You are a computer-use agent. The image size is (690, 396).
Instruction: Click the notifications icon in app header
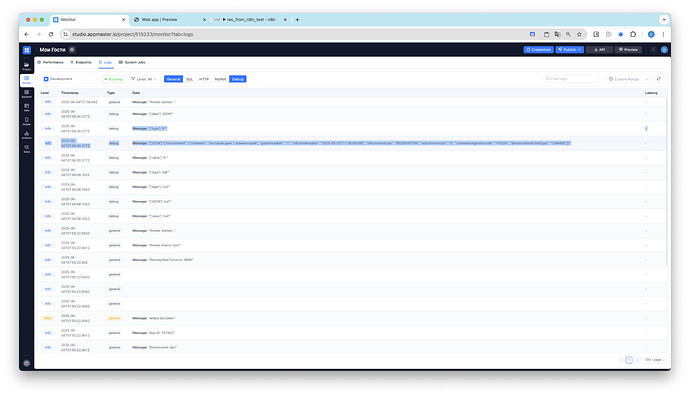tap(653, 50)
